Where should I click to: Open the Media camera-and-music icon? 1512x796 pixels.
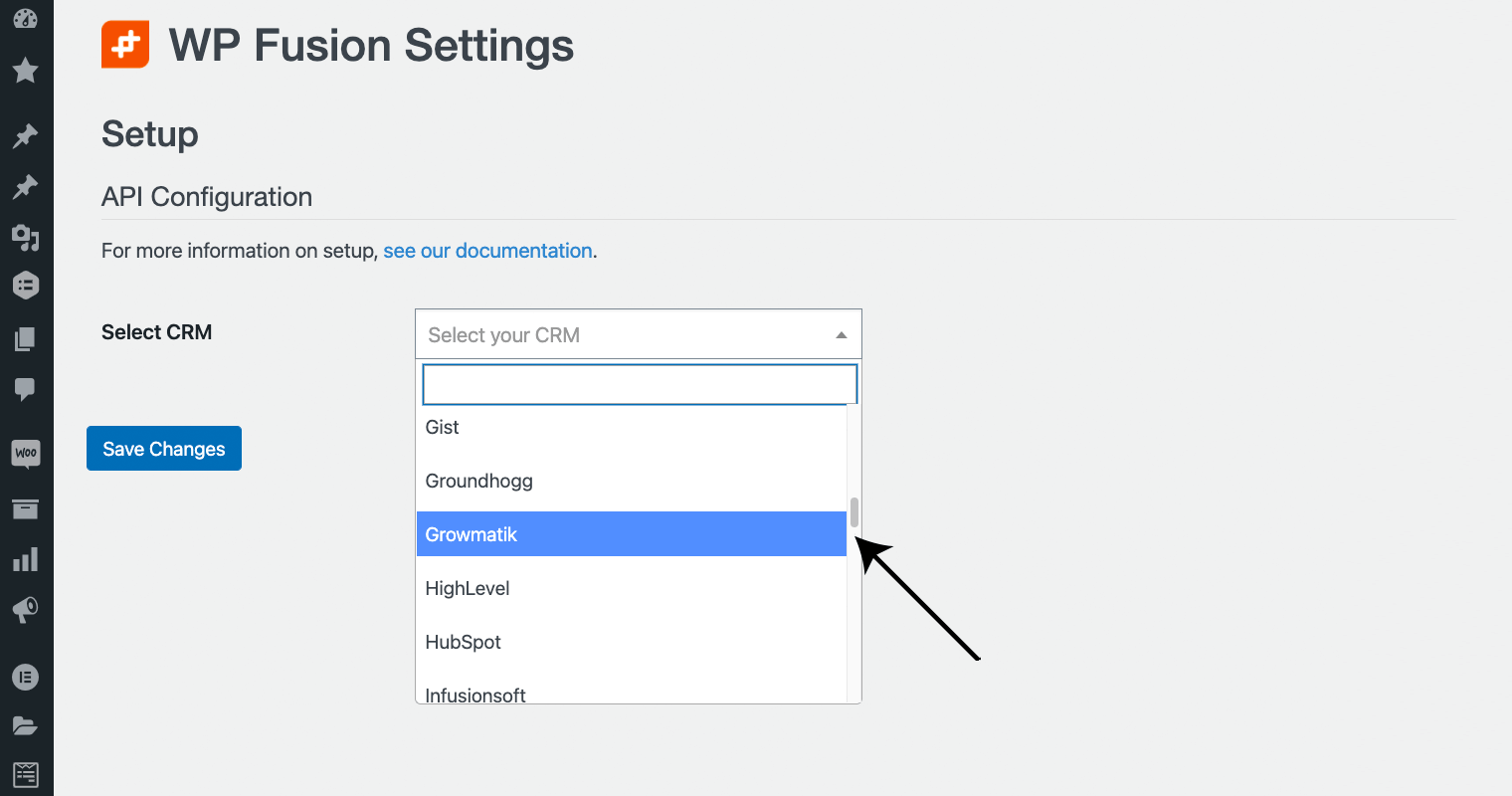point(26,237)
